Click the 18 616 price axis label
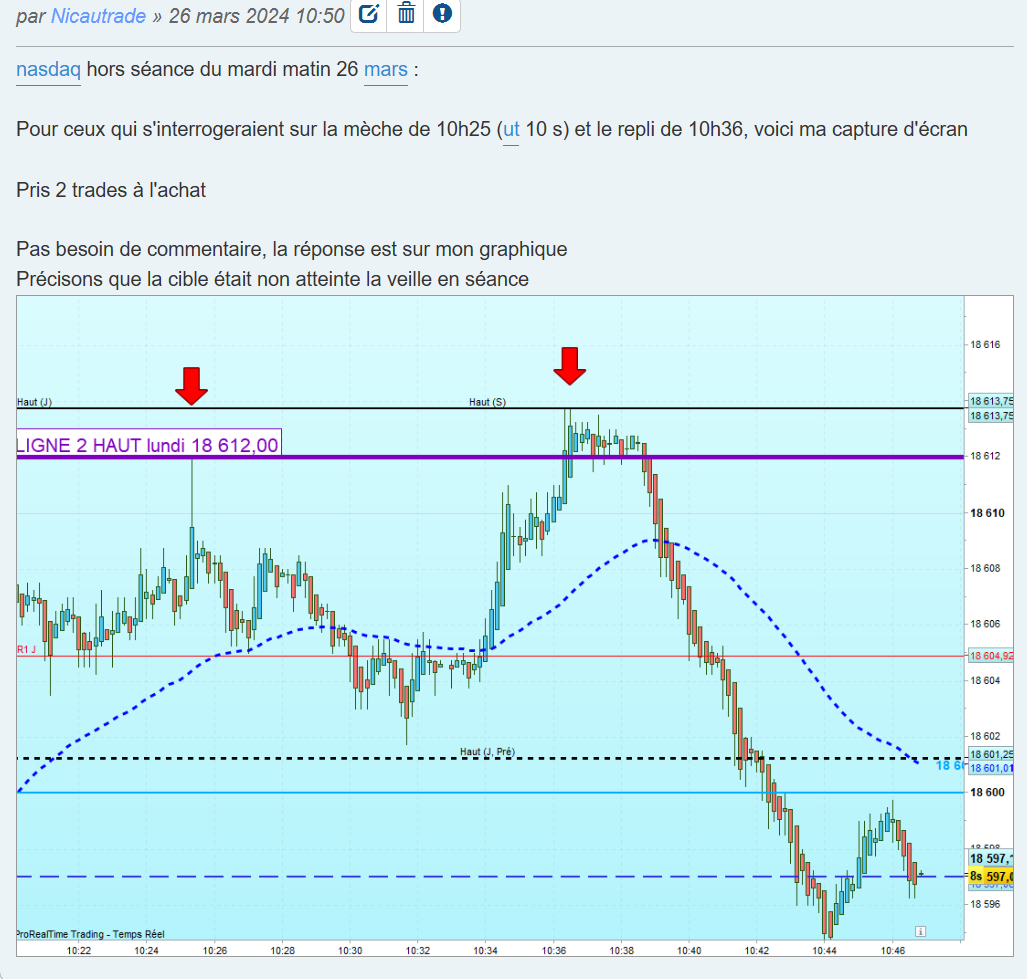 point(985,344)
